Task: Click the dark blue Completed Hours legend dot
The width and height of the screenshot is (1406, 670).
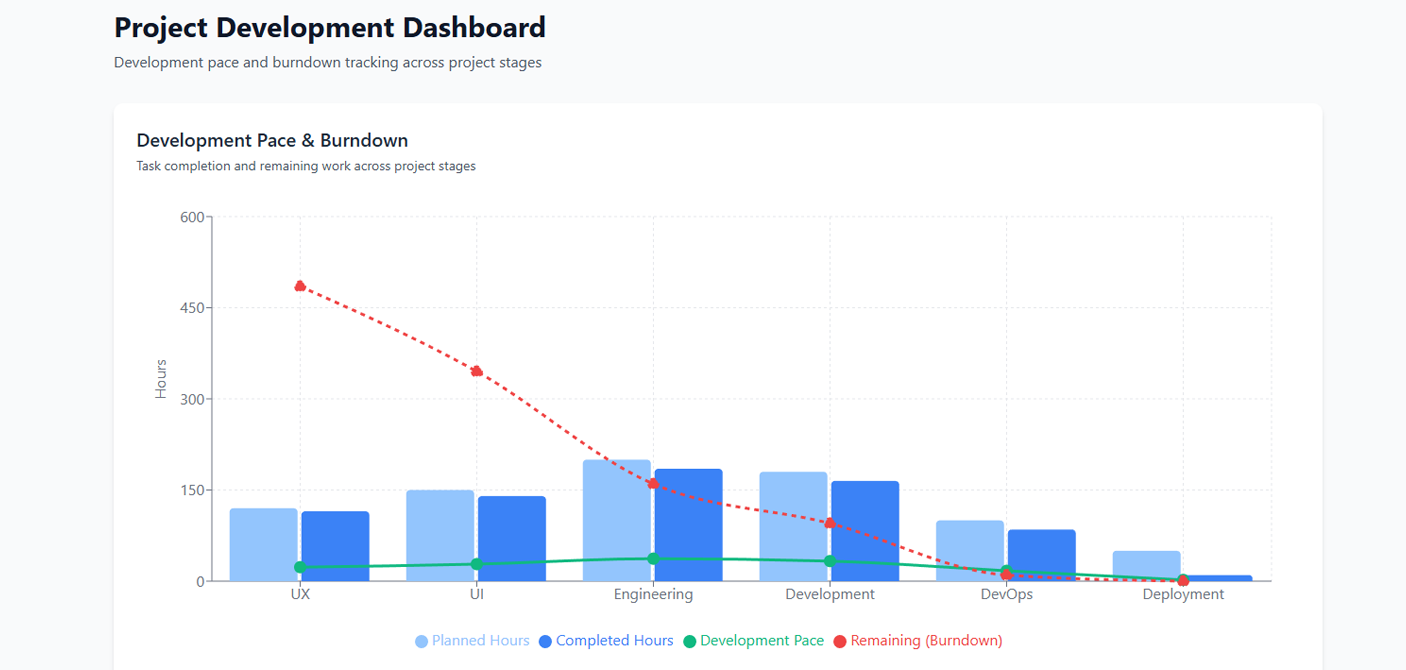Action: 543,640
